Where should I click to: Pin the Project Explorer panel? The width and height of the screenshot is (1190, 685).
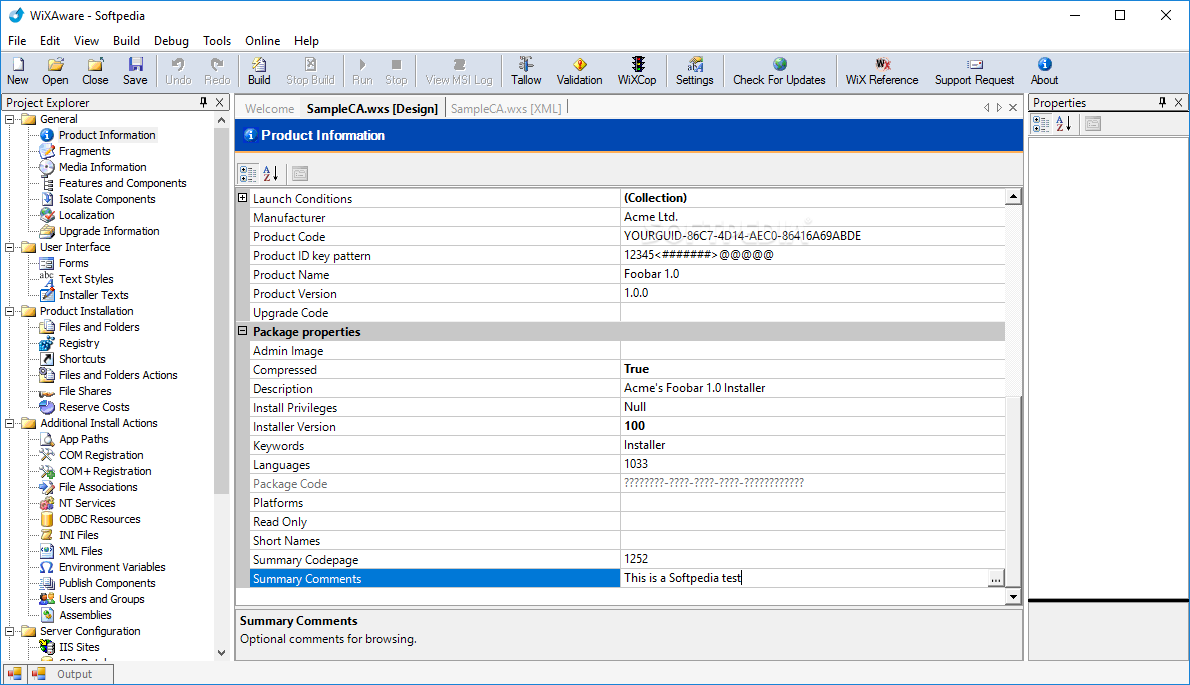[x=203, y=102]
